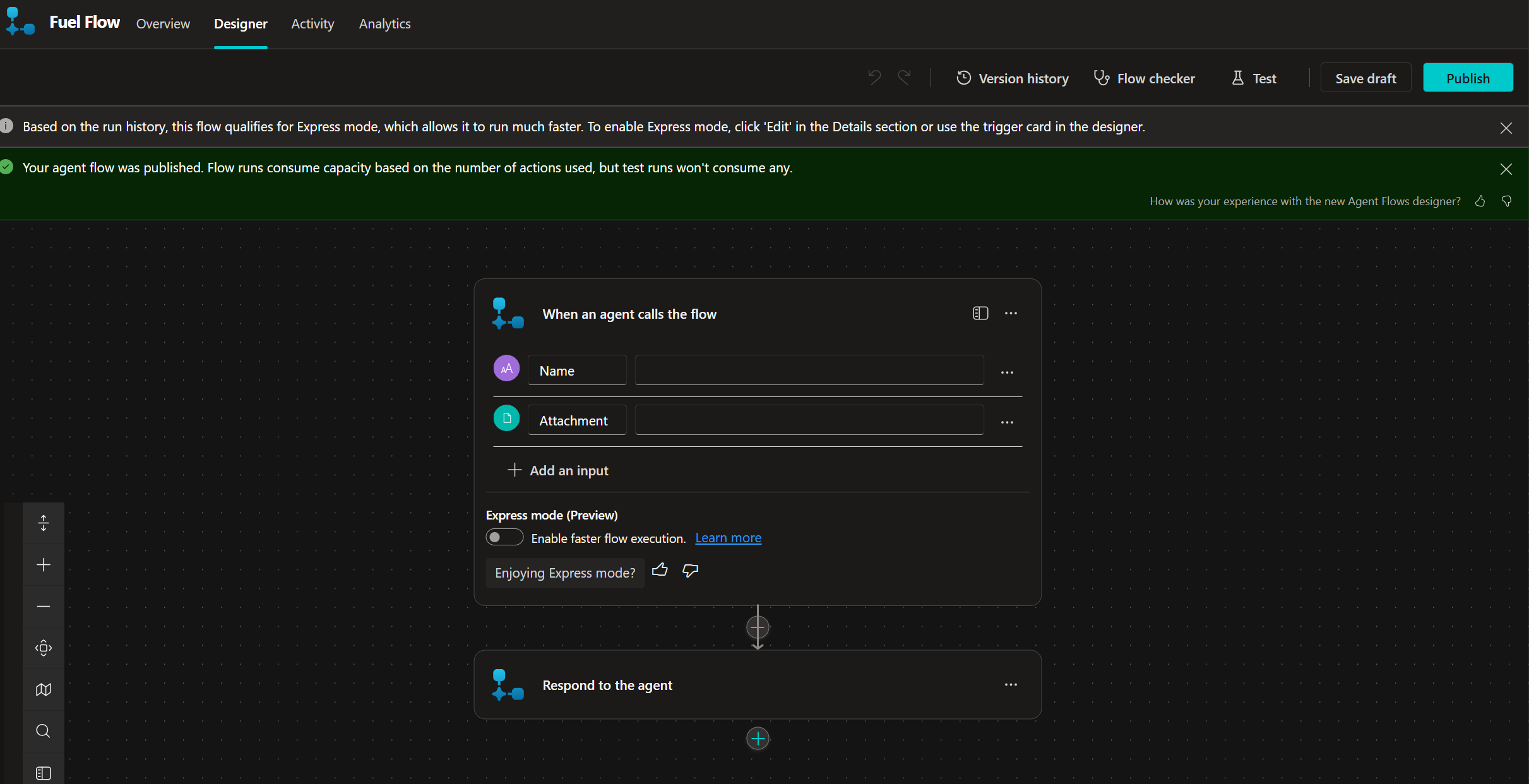Run the Flow checker

click(1145, 78)
